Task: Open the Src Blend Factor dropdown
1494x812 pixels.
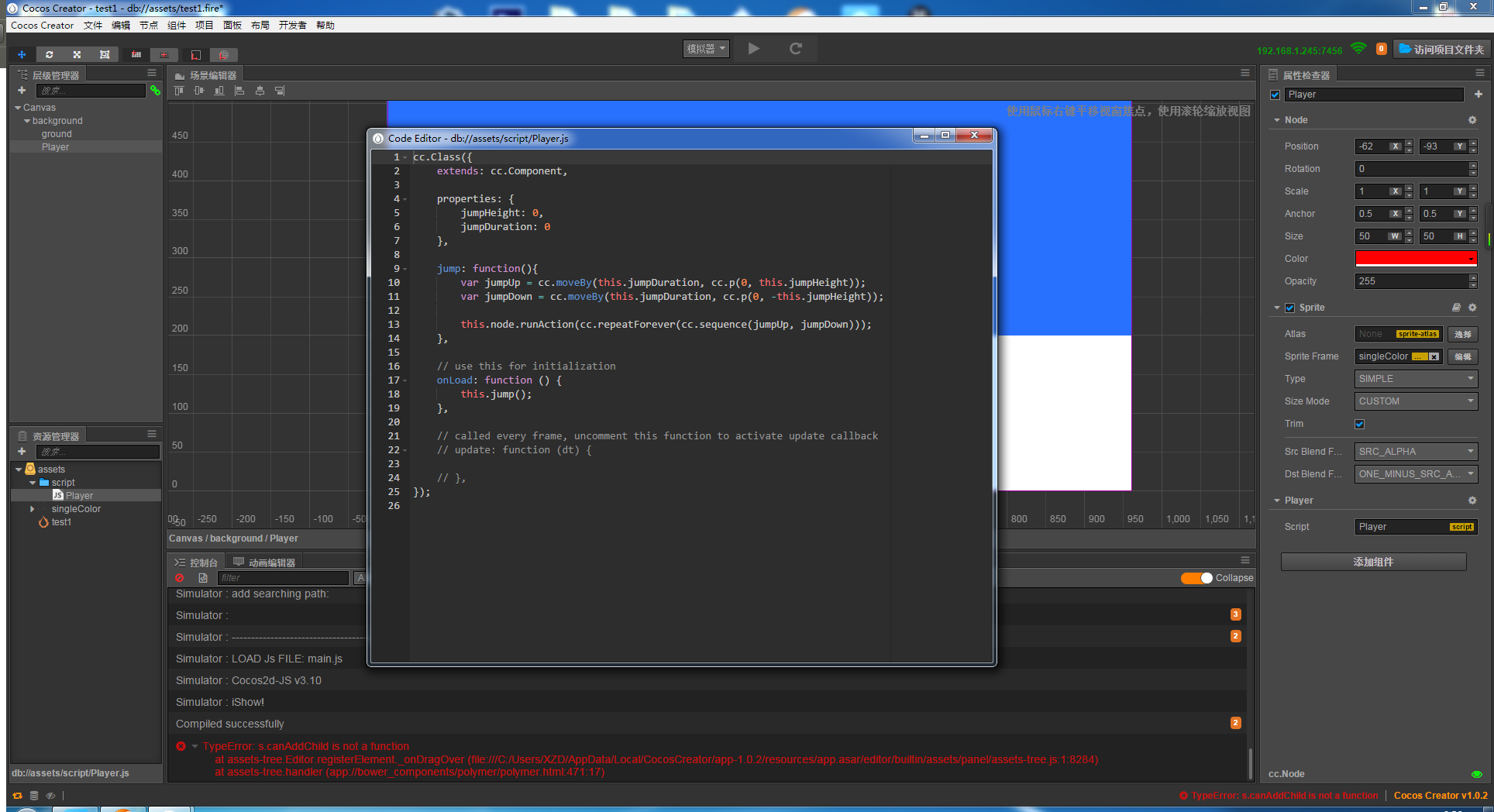Action: coord(1416,452)
